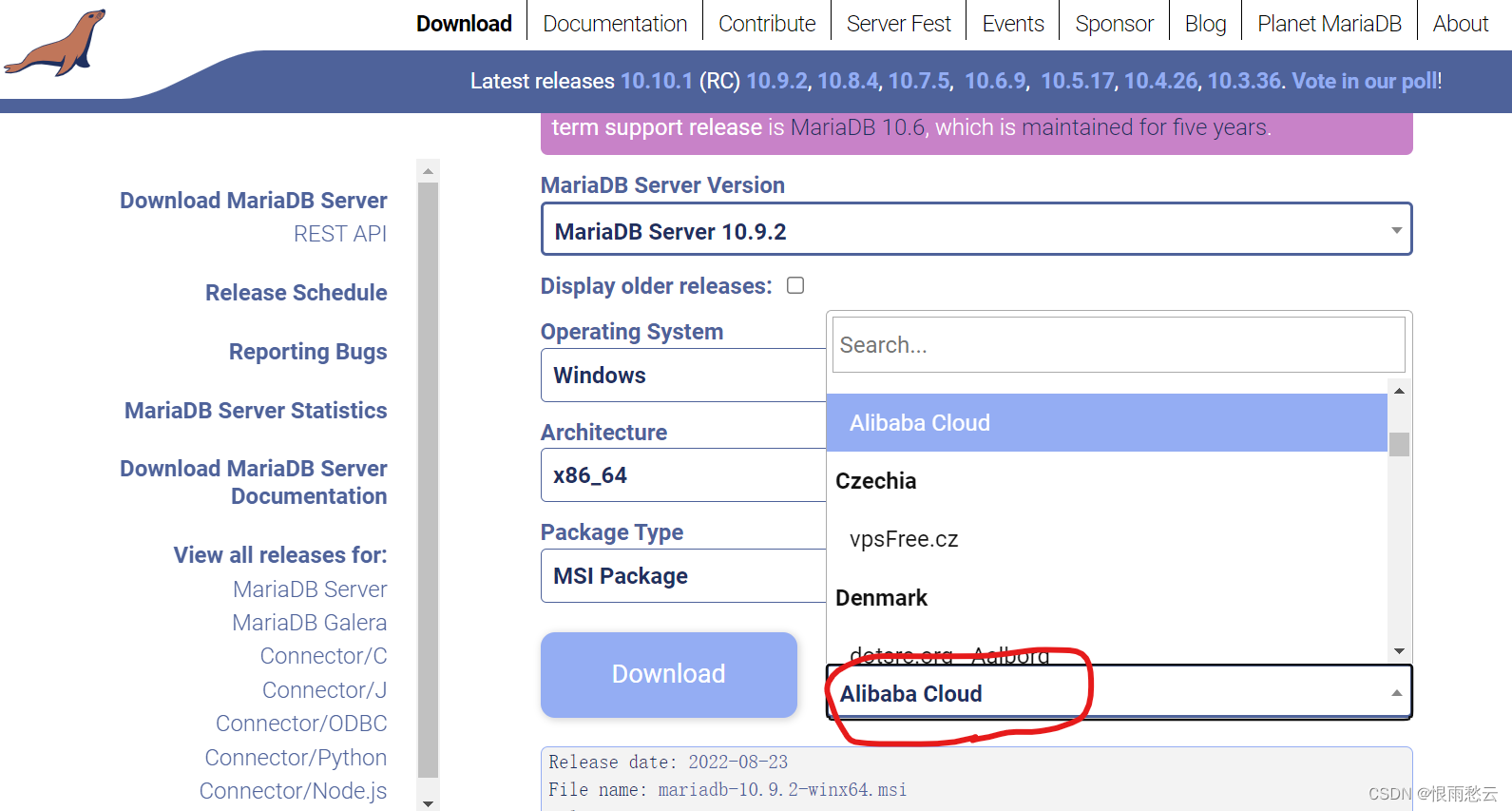Open the Download menu item

[x=464, y=24]
